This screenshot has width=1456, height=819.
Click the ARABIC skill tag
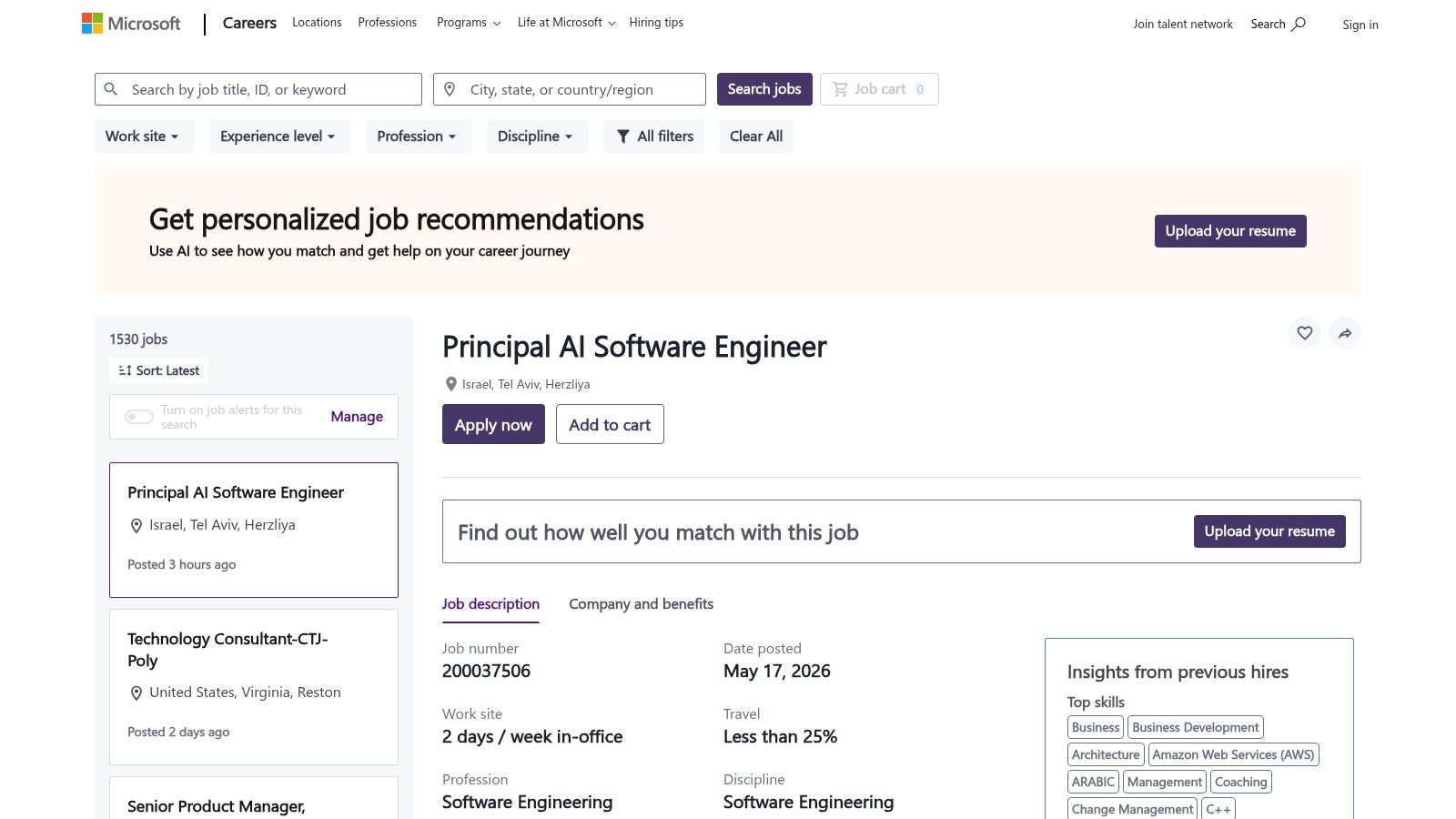1093,782
